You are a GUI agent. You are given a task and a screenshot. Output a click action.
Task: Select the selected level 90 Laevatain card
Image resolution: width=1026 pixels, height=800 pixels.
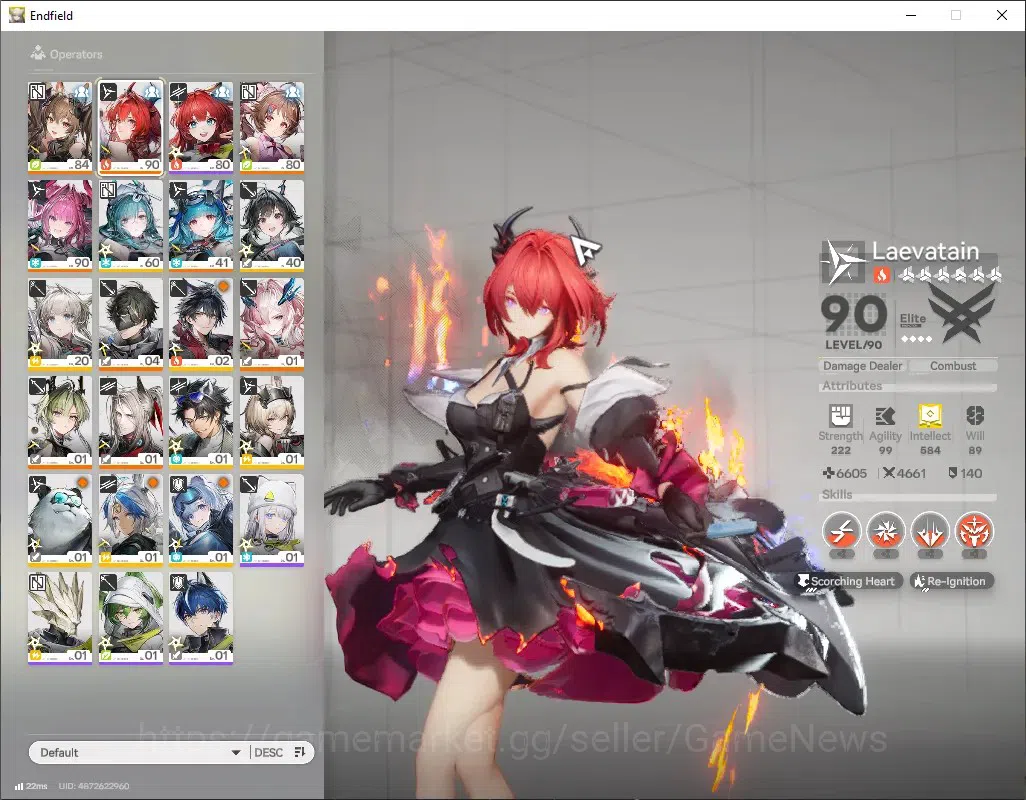(130, 127)
